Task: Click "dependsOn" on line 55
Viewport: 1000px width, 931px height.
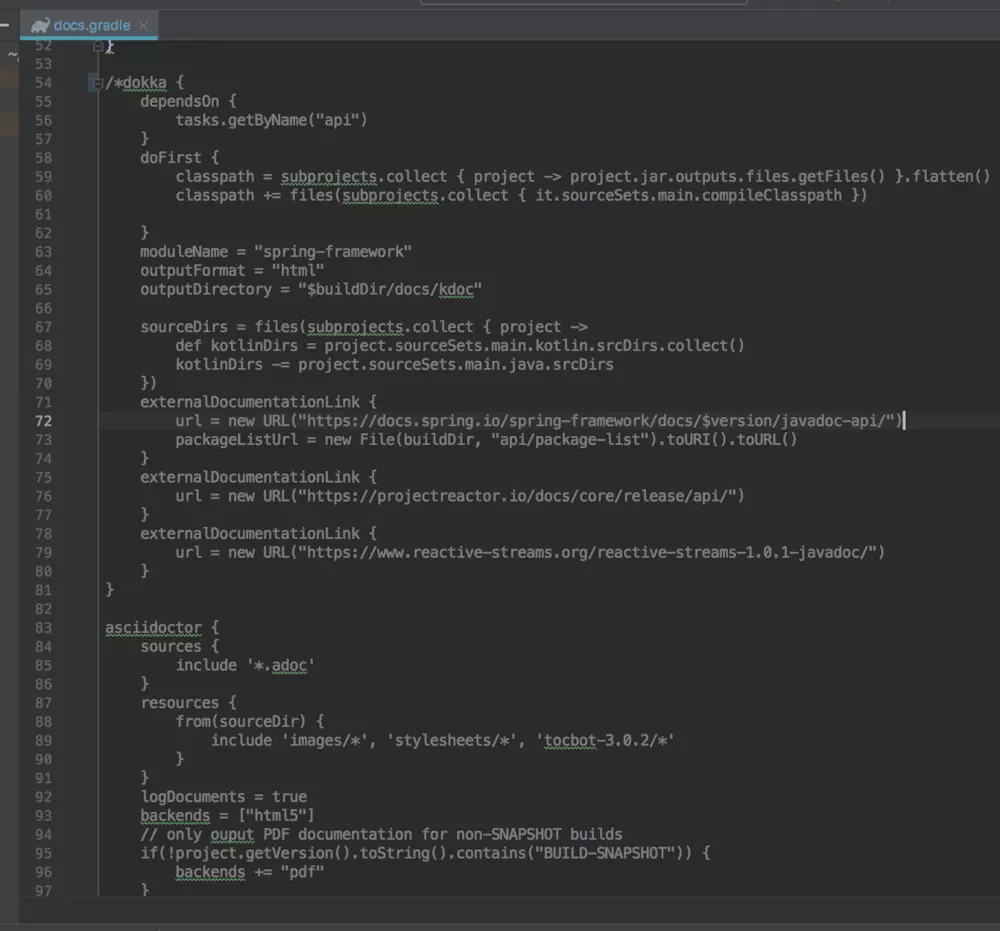Action: [179, 101]
